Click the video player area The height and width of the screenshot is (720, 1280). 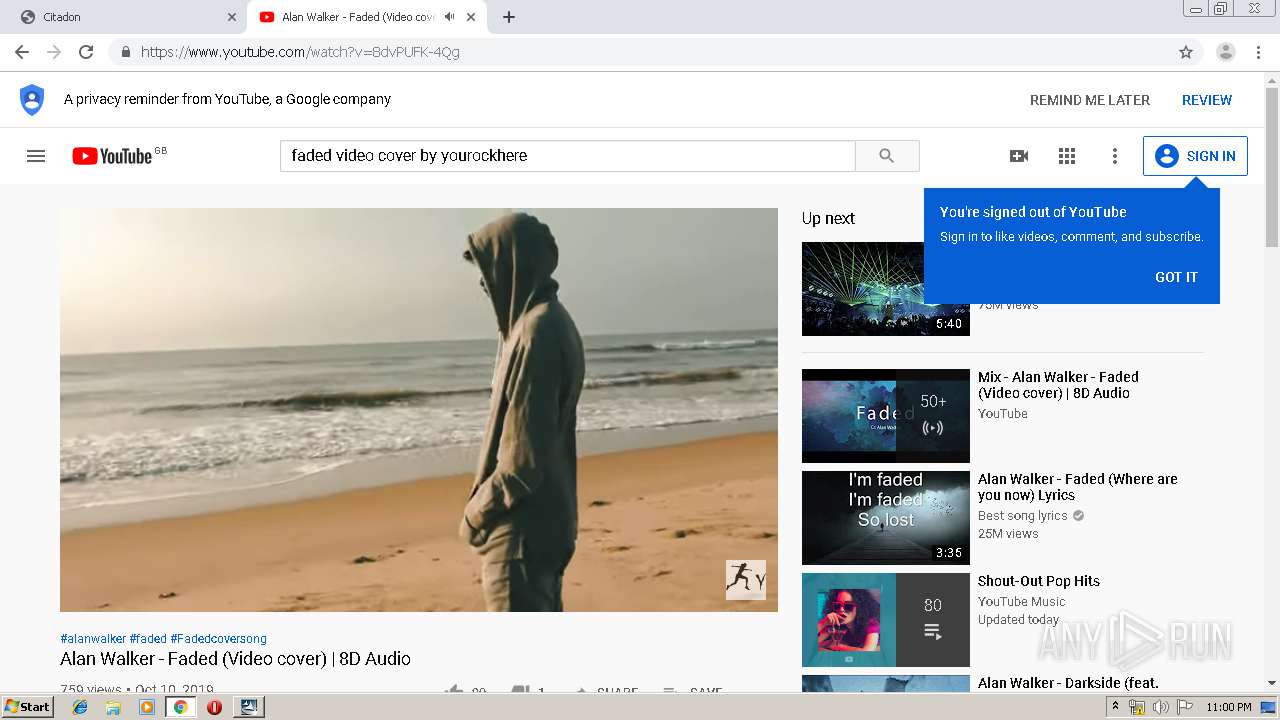pos(419,410)
